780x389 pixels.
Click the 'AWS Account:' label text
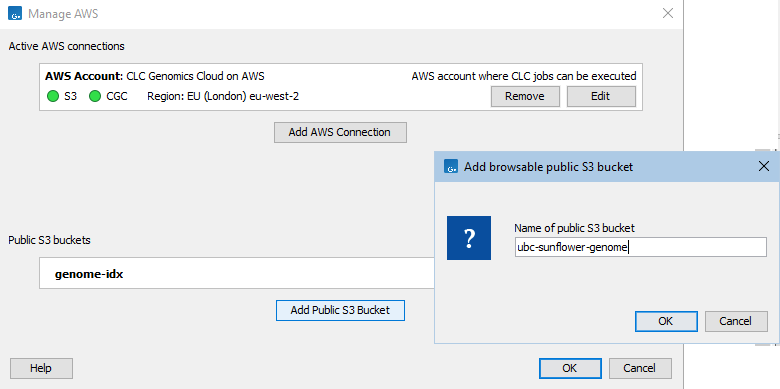coord(84,77)
